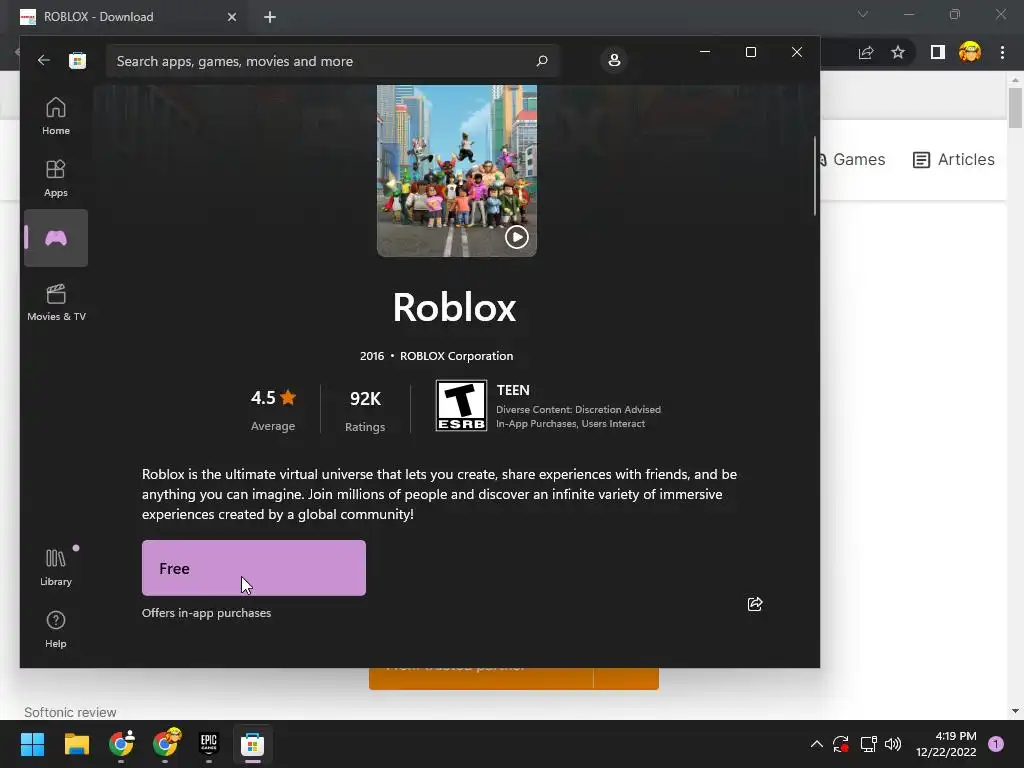
Task: Close the ROBLOX - Download Chrome tab
Action: tap(232, 17)
